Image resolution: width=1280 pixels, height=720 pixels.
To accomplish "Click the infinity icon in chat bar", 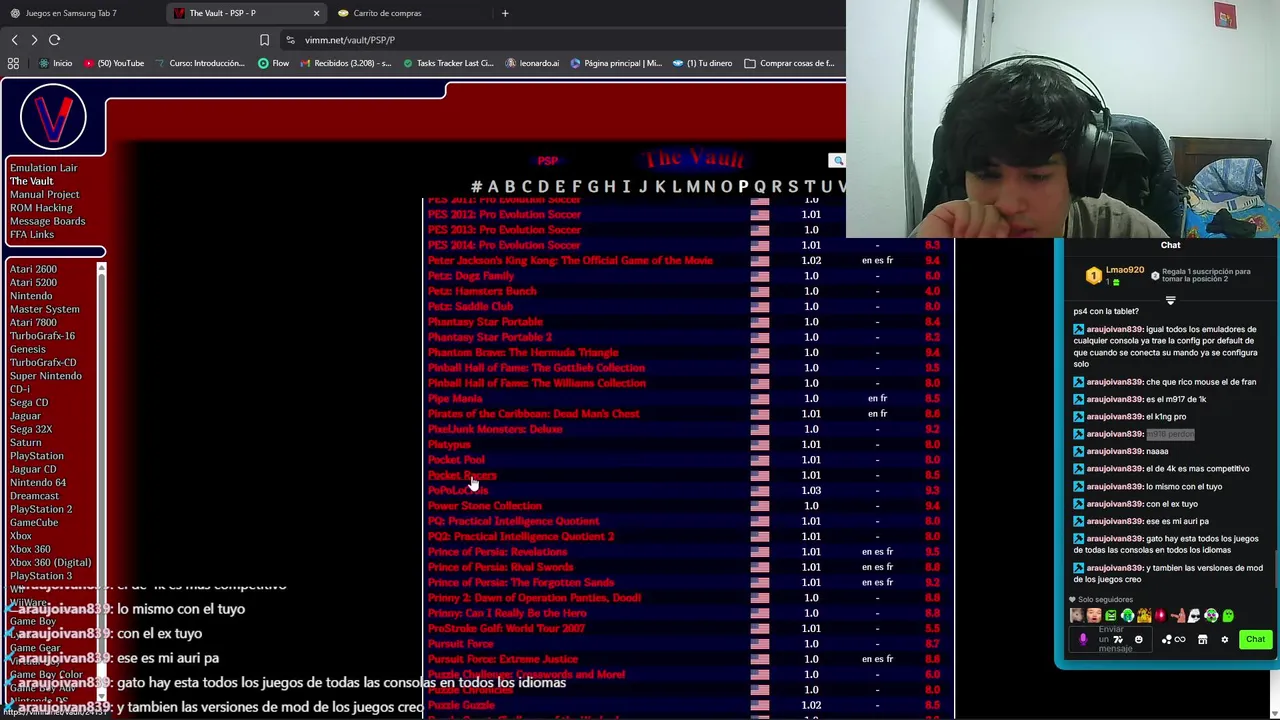I will pos(1180,640).
